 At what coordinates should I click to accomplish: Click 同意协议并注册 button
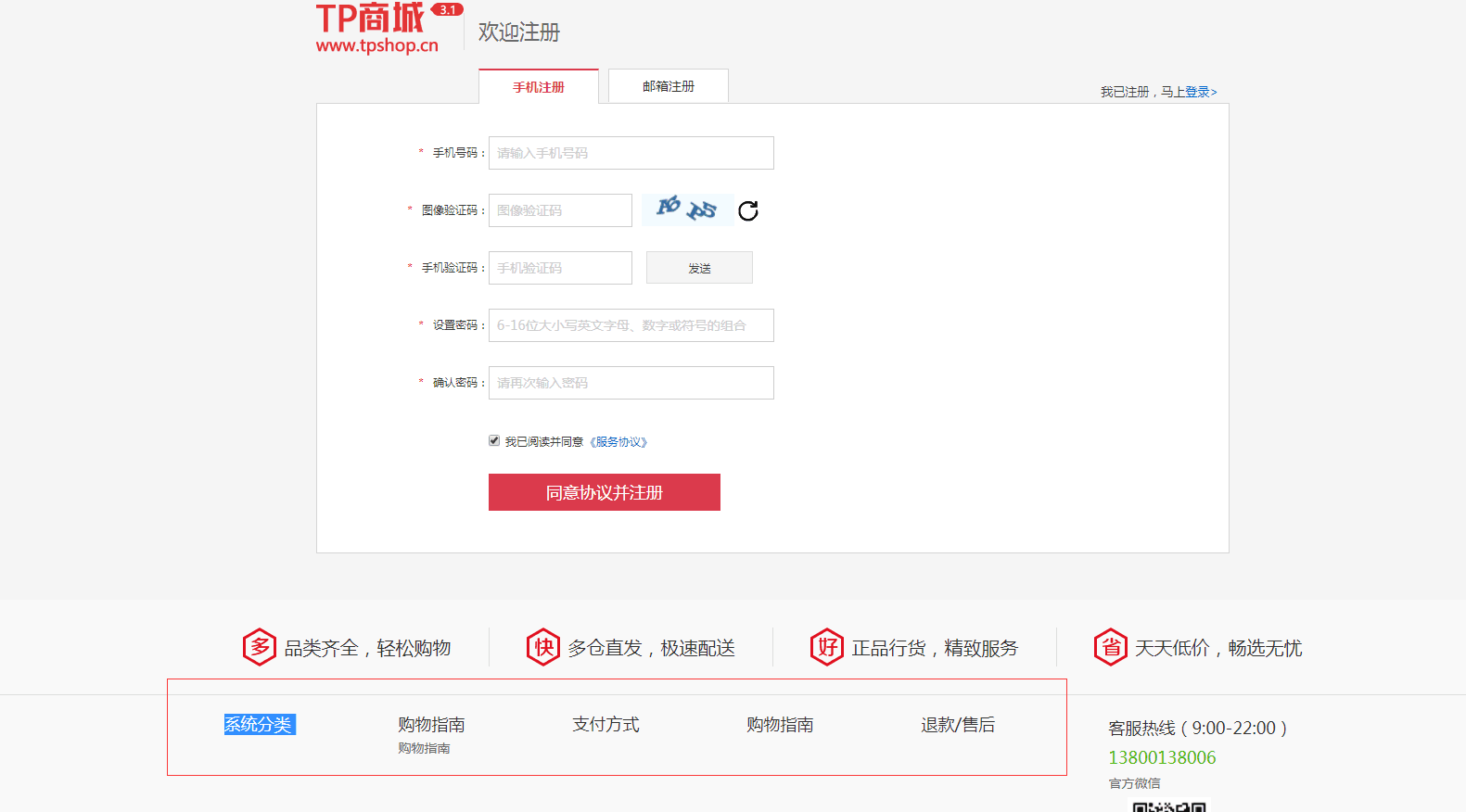(605, 492)
